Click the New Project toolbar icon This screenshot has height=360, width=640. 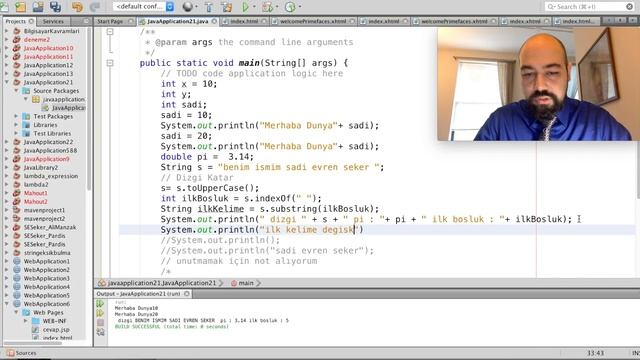pos(20,7)
